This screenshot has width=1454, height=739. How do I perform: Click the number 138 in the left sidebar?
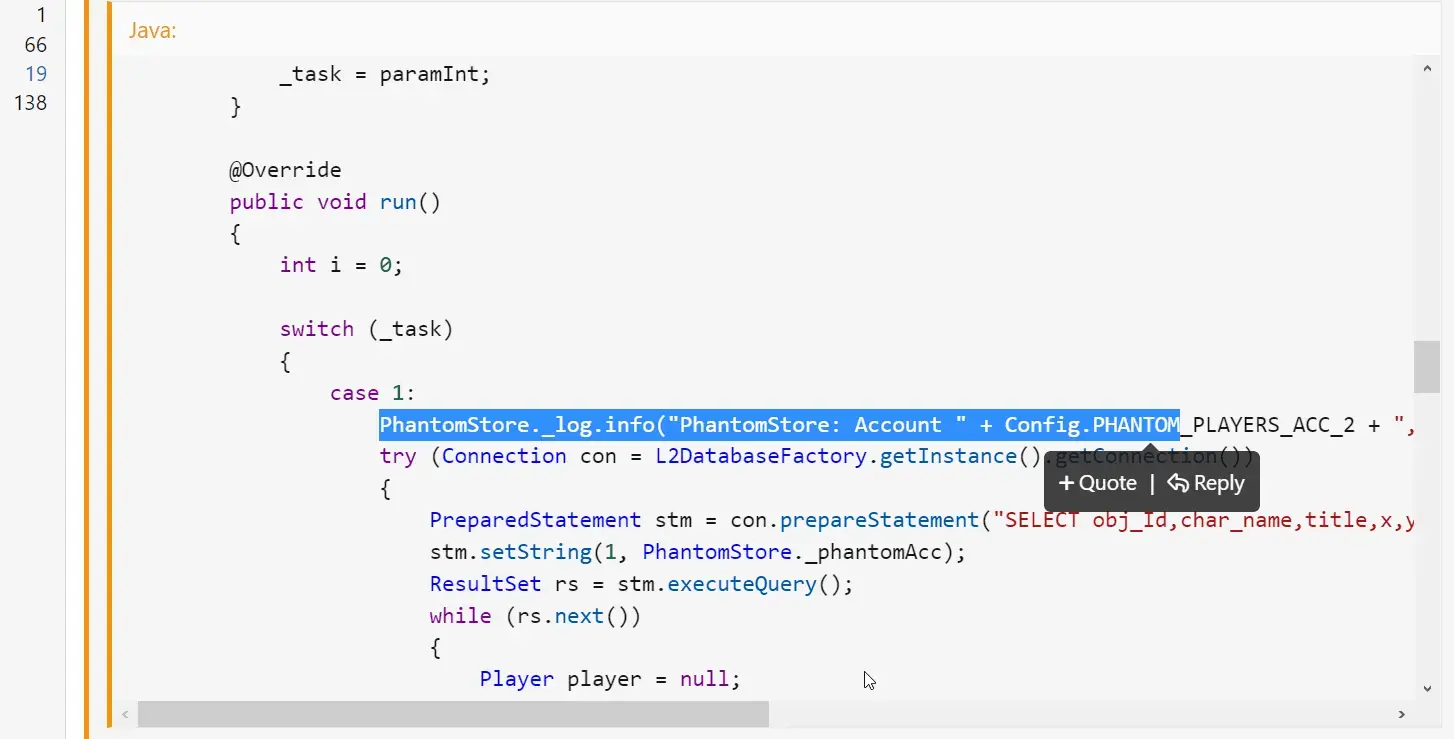pyautogui.click(x=30, y=102)
